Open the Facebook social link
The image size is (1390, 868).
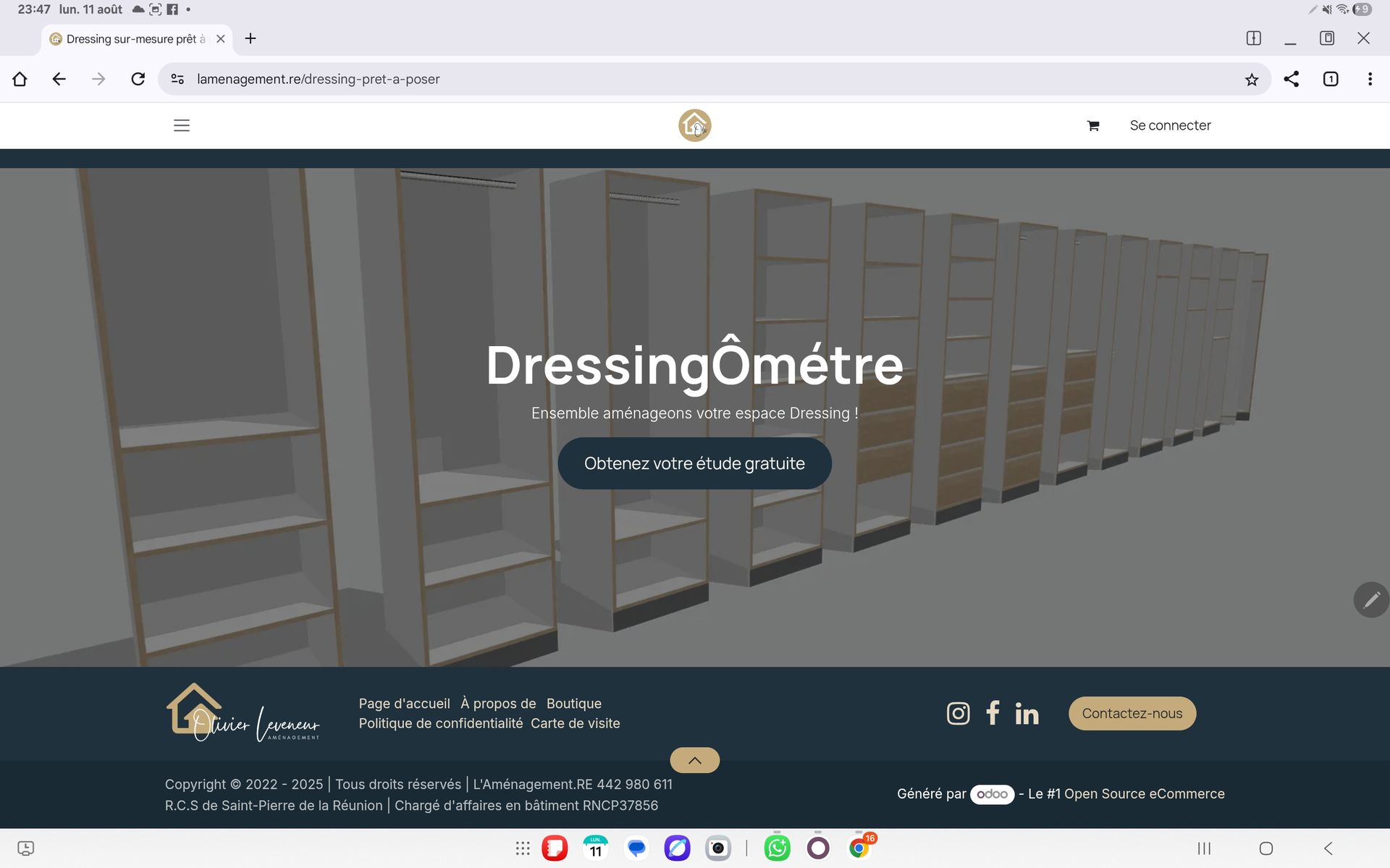click(993, 713)
